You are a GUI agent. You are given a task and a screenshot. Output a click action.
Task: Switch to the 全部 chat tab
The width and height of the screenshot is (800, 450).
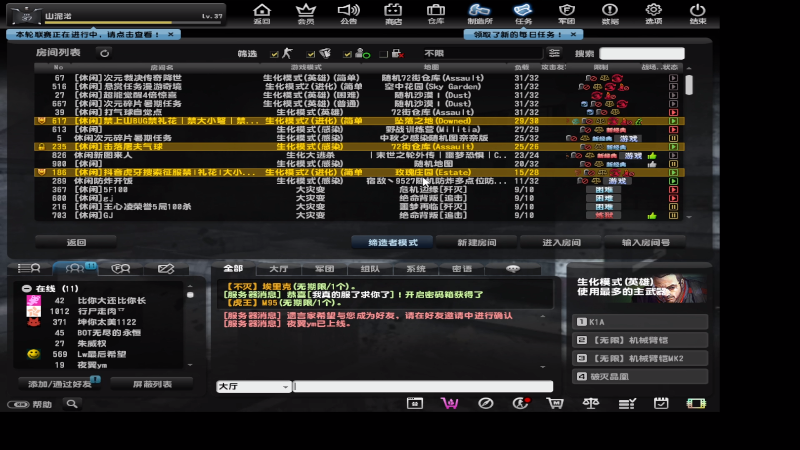[233, 268]
